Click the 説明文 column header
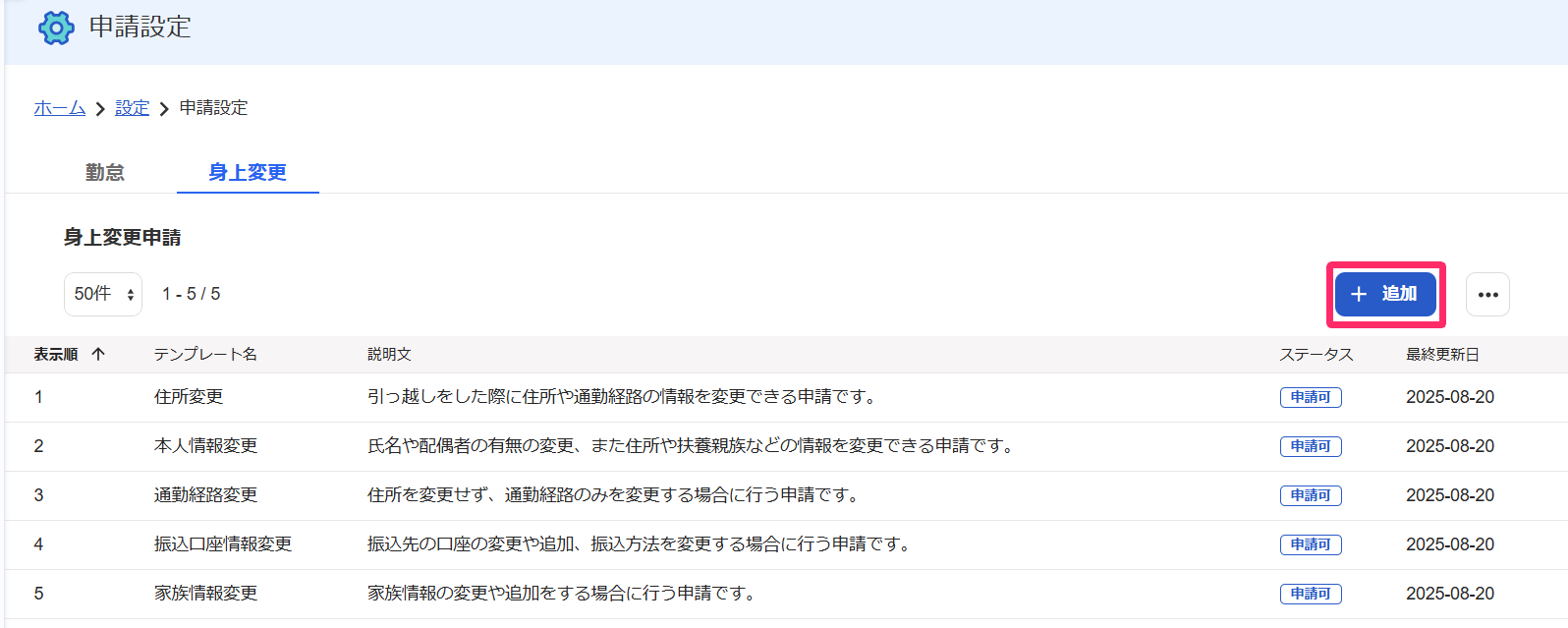The height and width of the screenshot is (628, 1568). click(389, 354)
